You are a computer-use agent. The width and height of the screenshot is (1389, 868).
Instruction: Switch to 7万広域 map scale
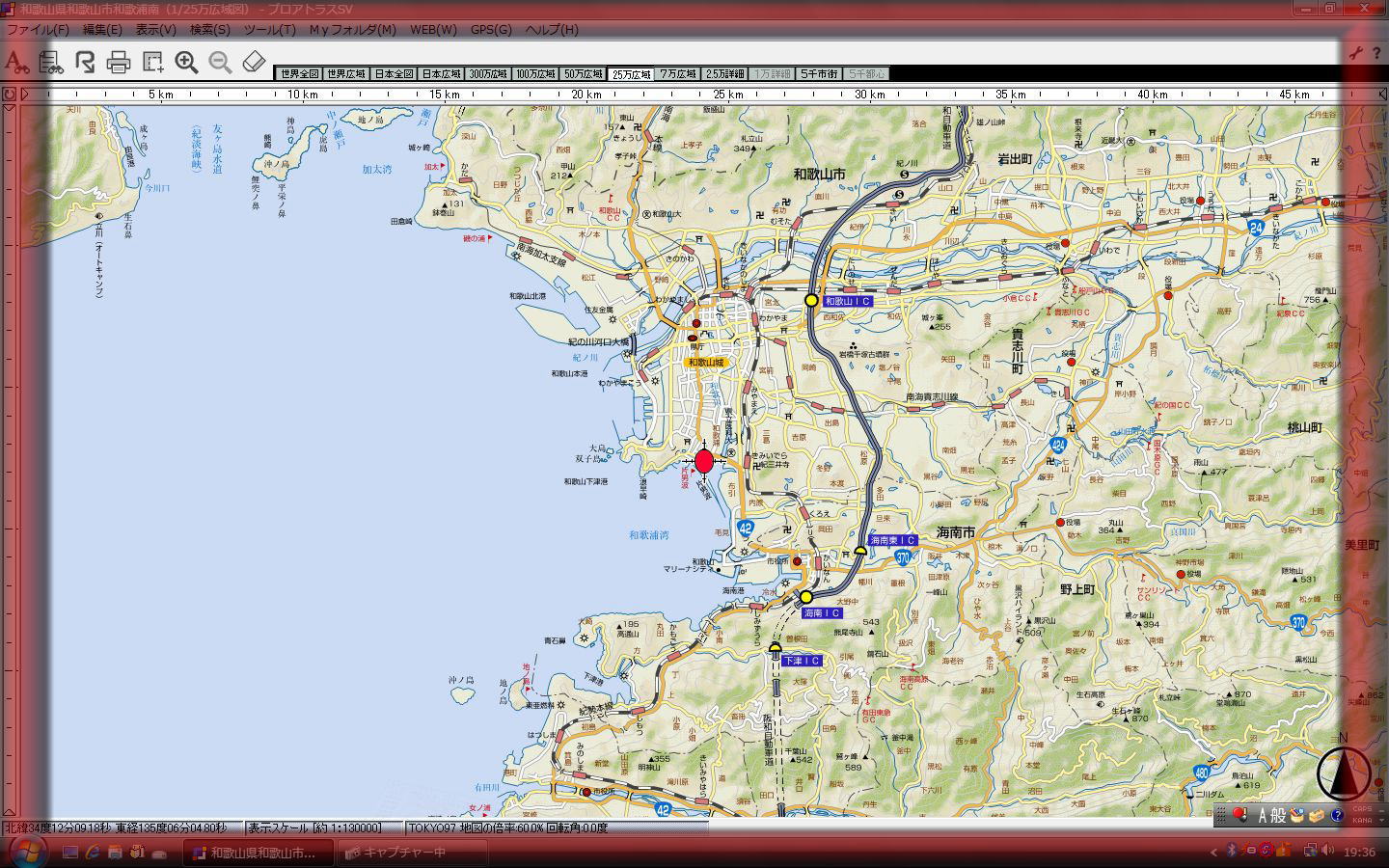coord(677,74)
